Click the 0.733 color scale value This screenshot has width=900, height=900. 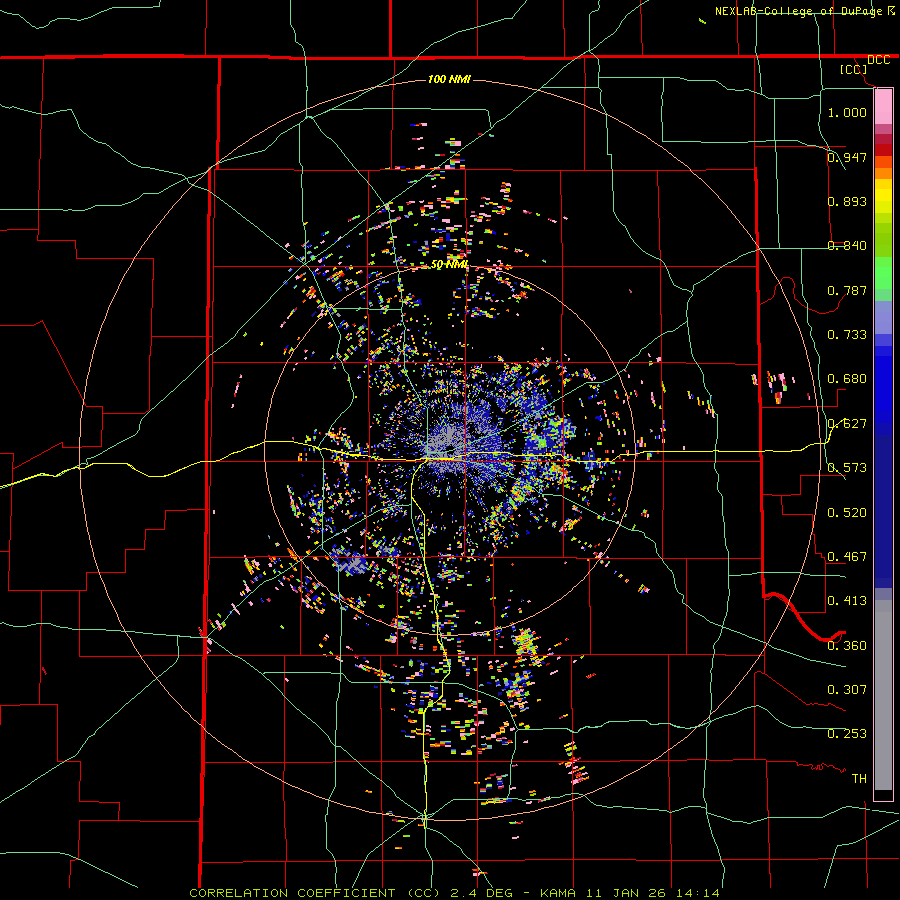(847, 335)
